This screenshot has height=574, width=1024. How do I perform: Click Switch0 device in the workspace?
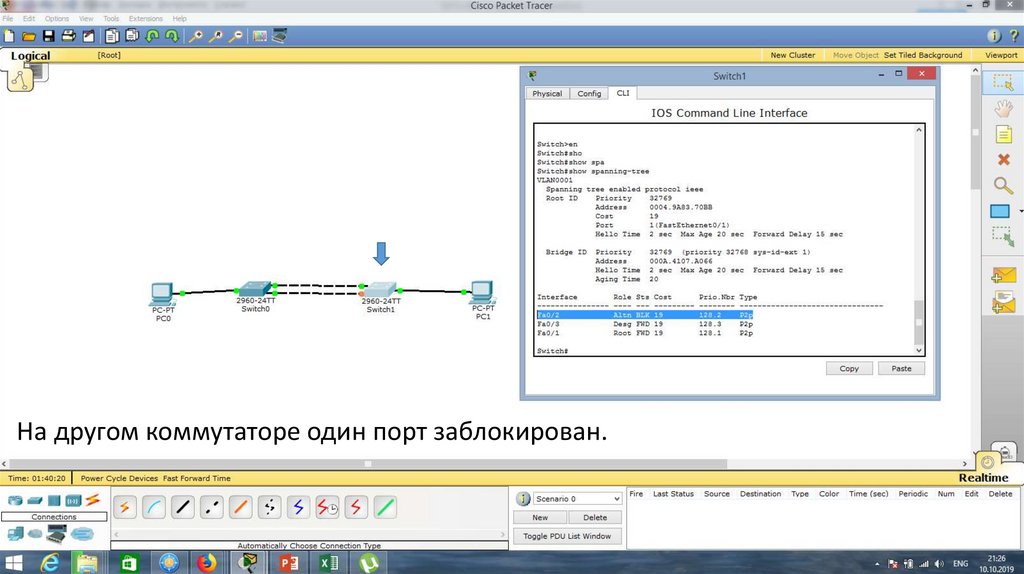click(x=255, y=289)
